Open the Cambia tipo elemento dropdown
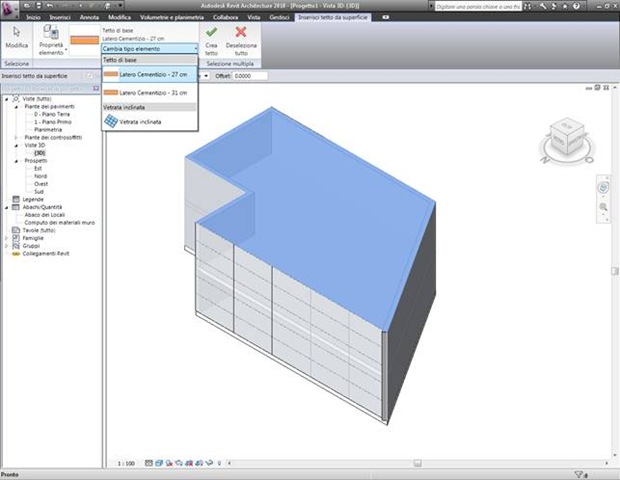 tap(149, 49)
